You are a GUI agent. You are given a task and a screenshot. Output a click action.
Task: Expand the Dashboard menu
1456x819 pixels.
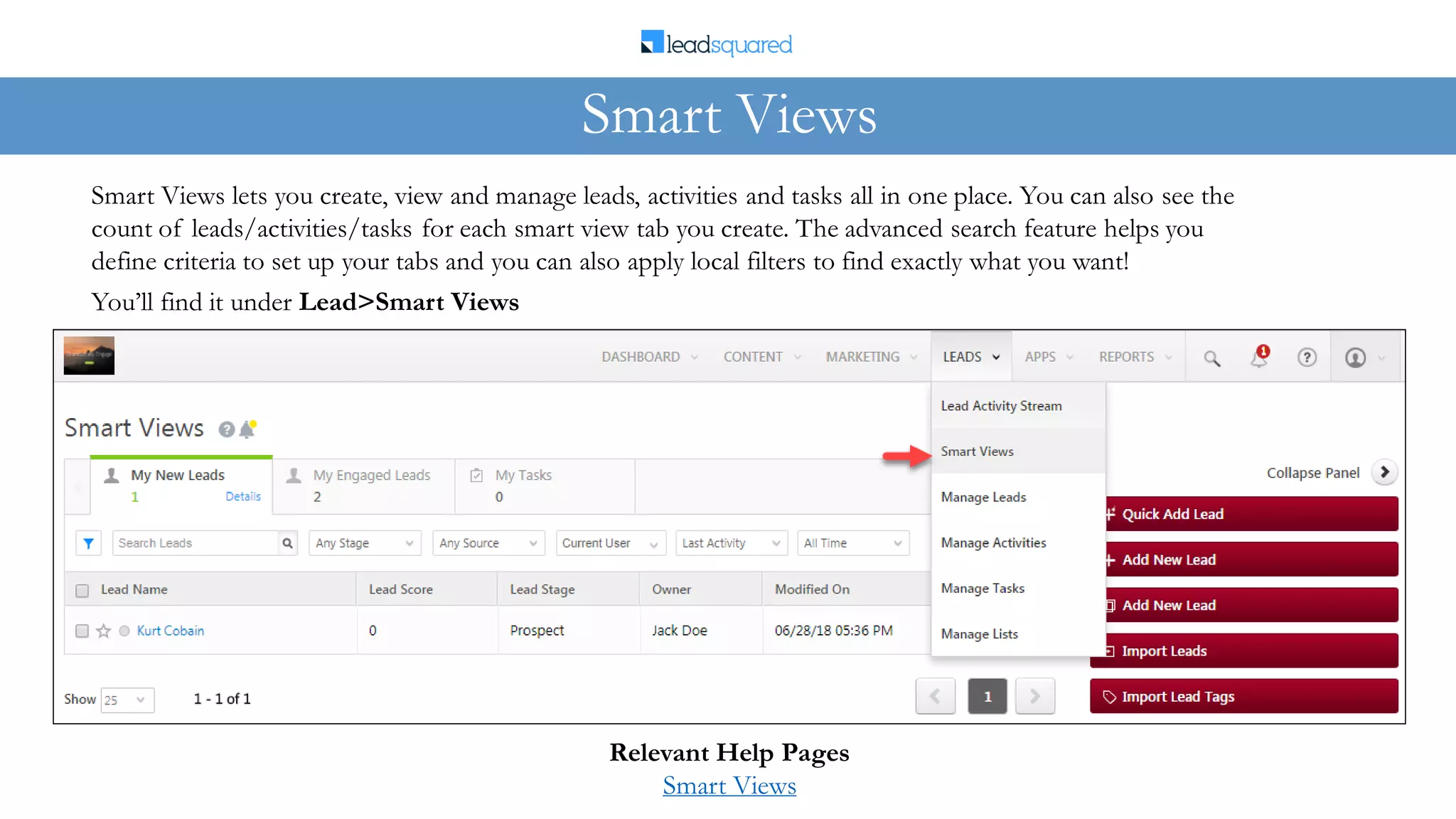coord(650,357)
